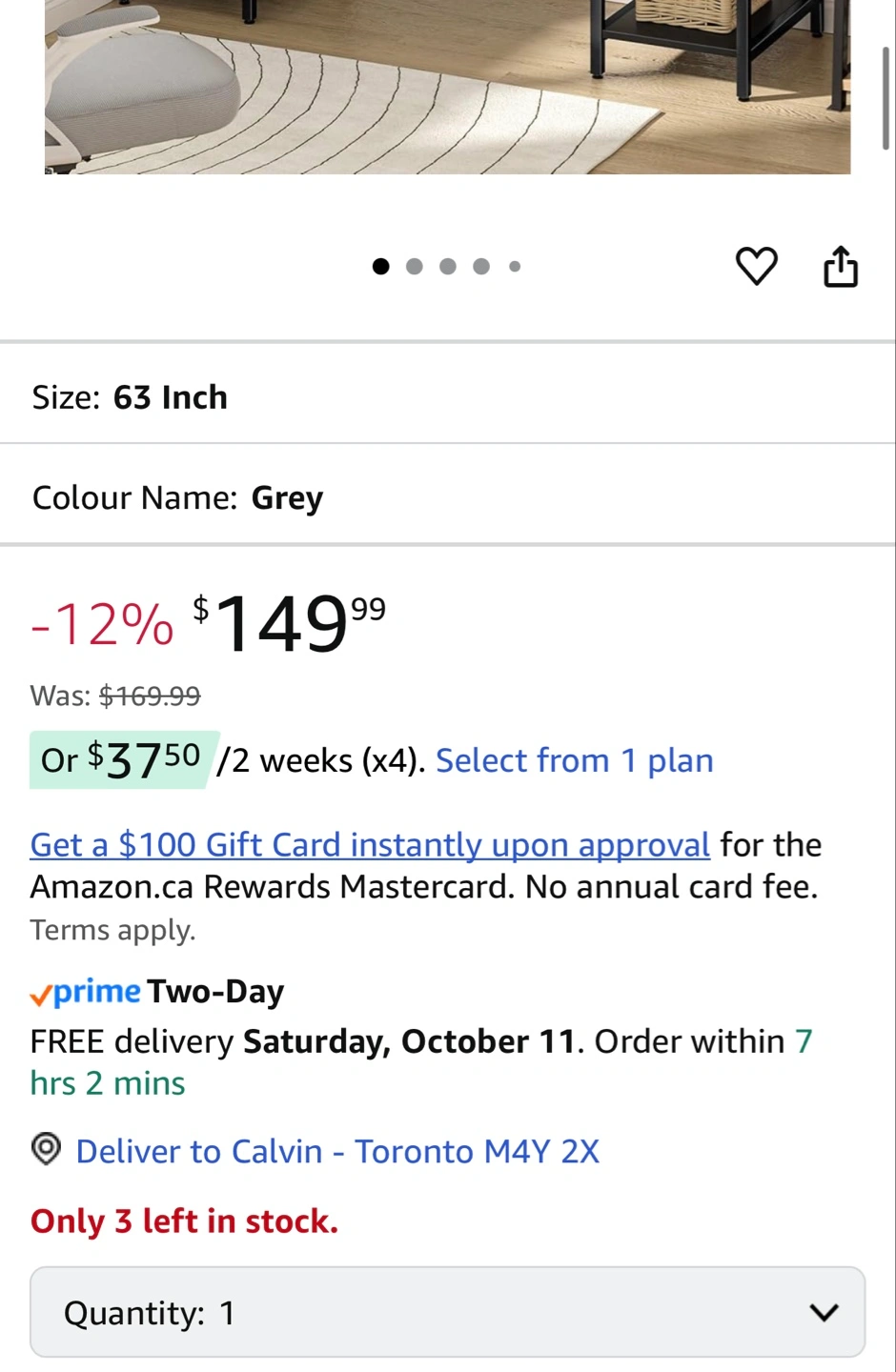The height and width of the screenshot is (1372, 896).
Task: Click the page scrollbar thumb
Action: [x=886, y=95]
